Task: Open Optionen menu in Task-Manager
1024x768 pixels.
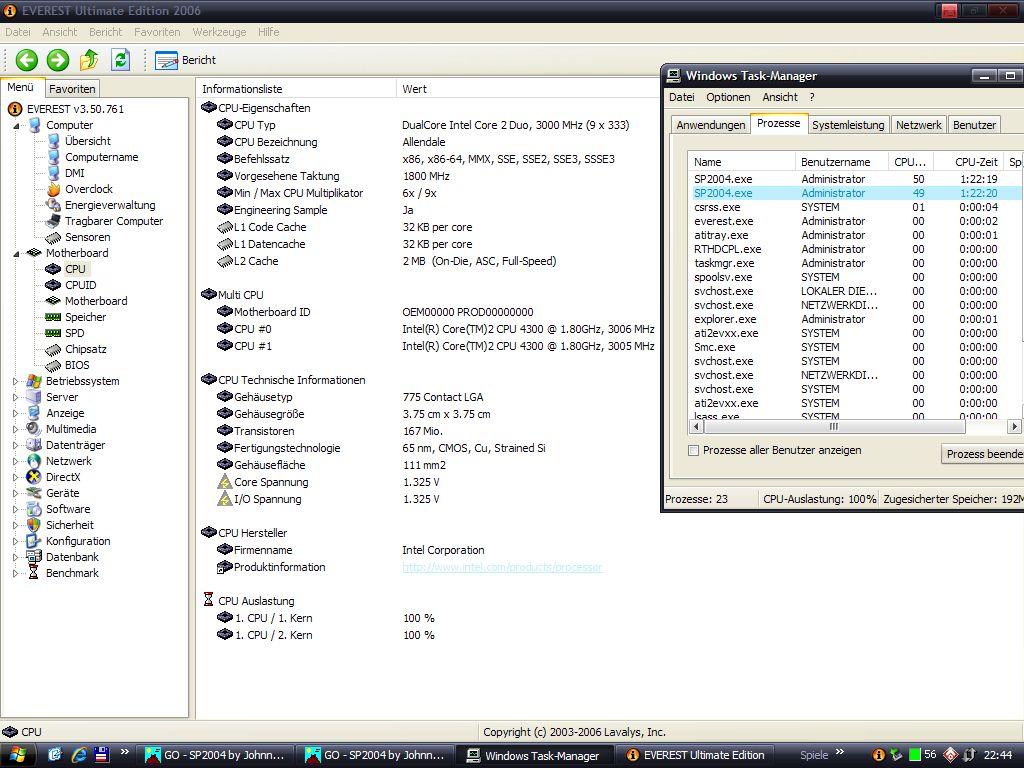Action: (728, 97)
